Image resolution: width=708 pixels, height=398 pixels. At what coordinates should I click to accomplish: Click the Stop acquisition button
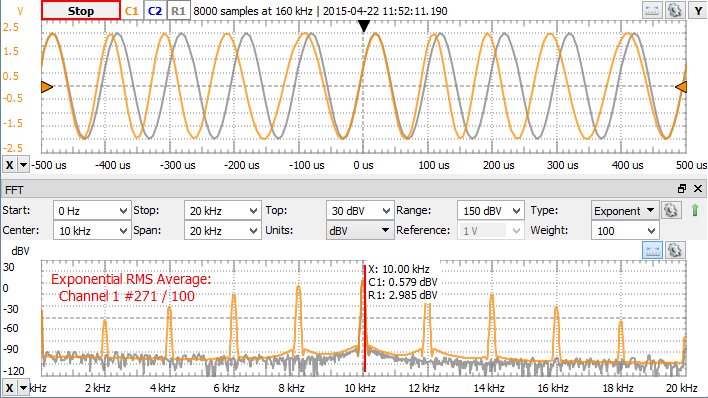(81, 11)
